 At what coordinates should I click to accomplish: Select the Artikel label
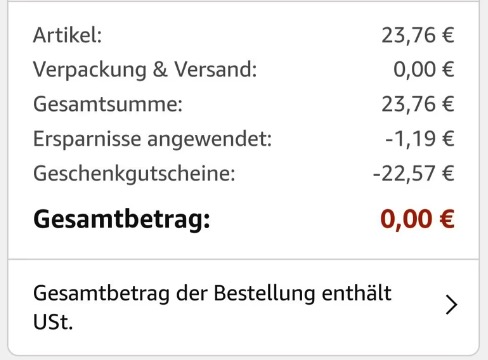click(67, 35)
